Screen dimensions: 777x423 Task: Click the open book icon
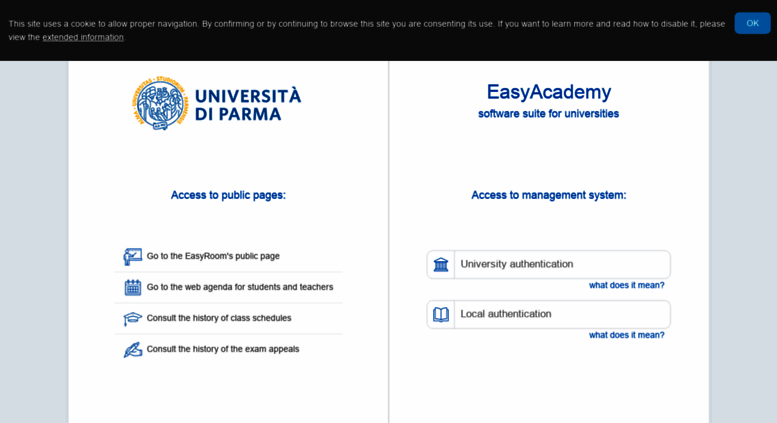click(441, 315)
